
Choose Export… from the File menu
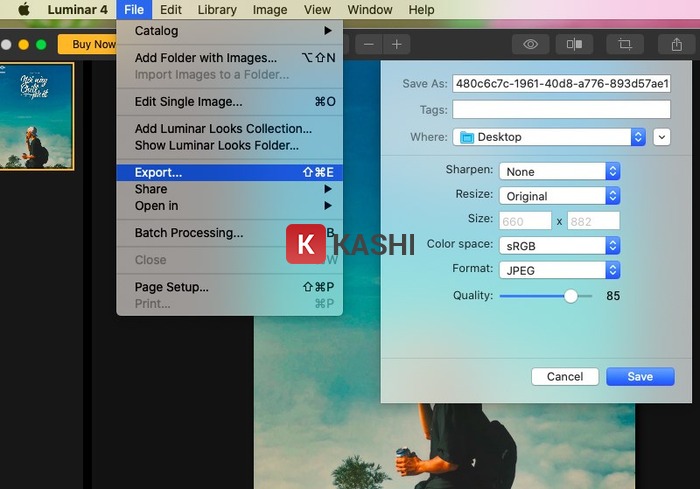pyautogui.click(x=159, y=172)
